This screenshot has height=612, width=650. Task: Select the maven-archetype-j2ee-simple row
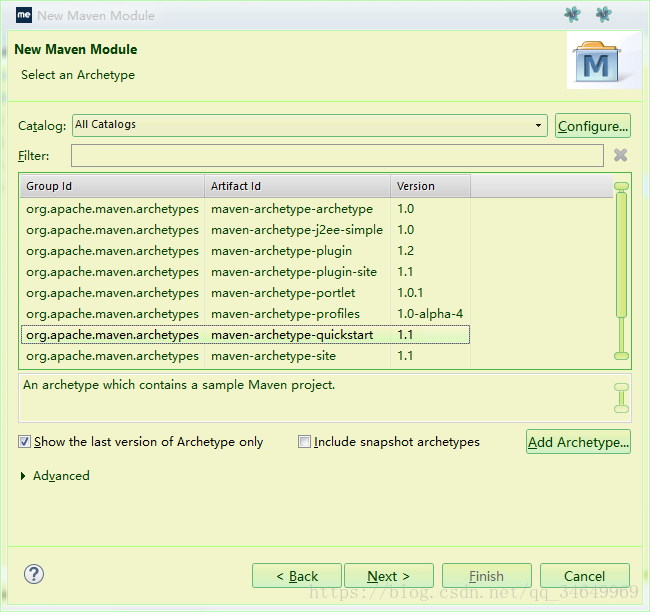(245, 230)
